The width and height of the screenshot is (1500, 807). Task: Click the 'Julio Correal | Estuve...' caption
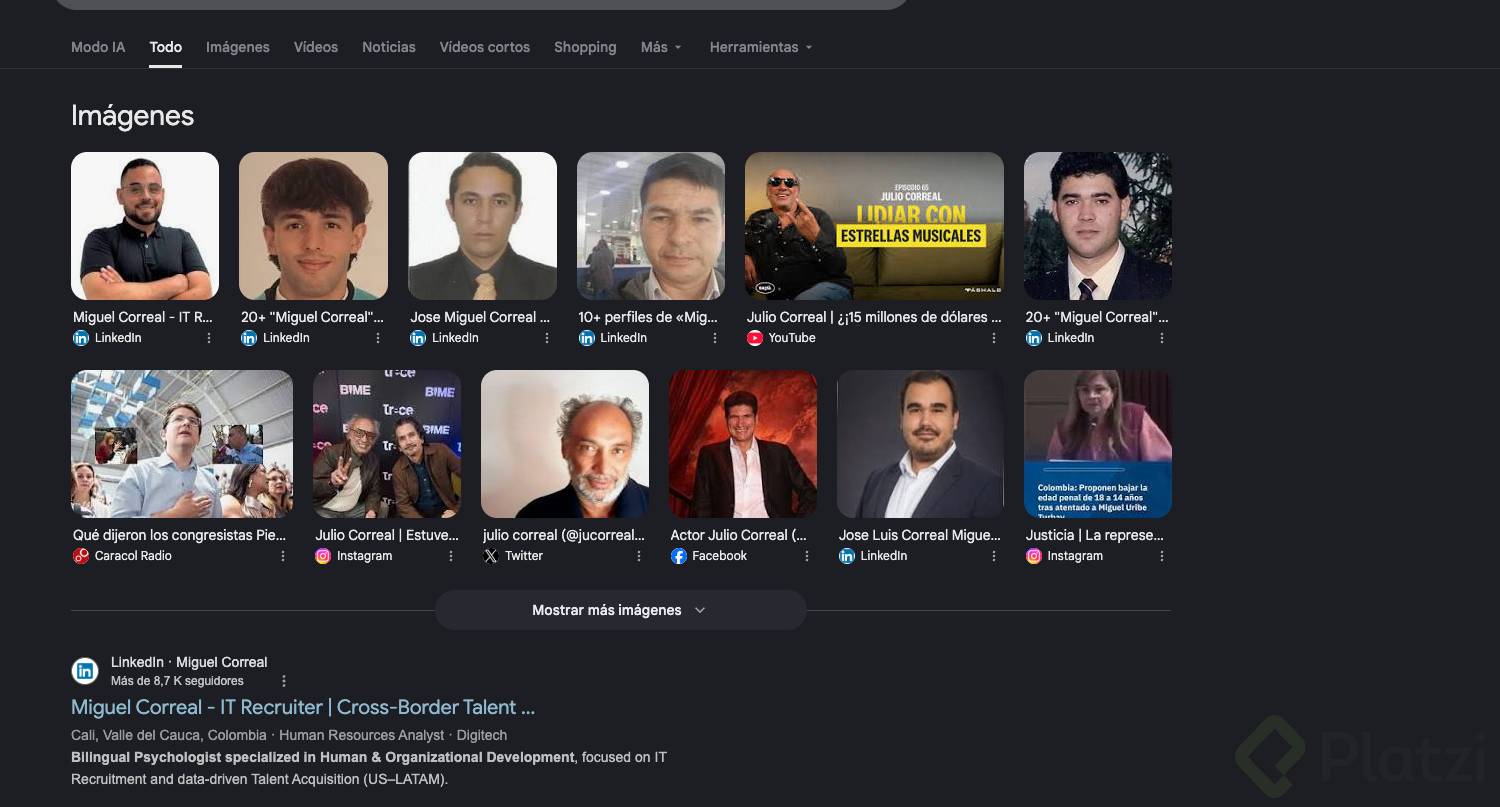coord(387,535)
